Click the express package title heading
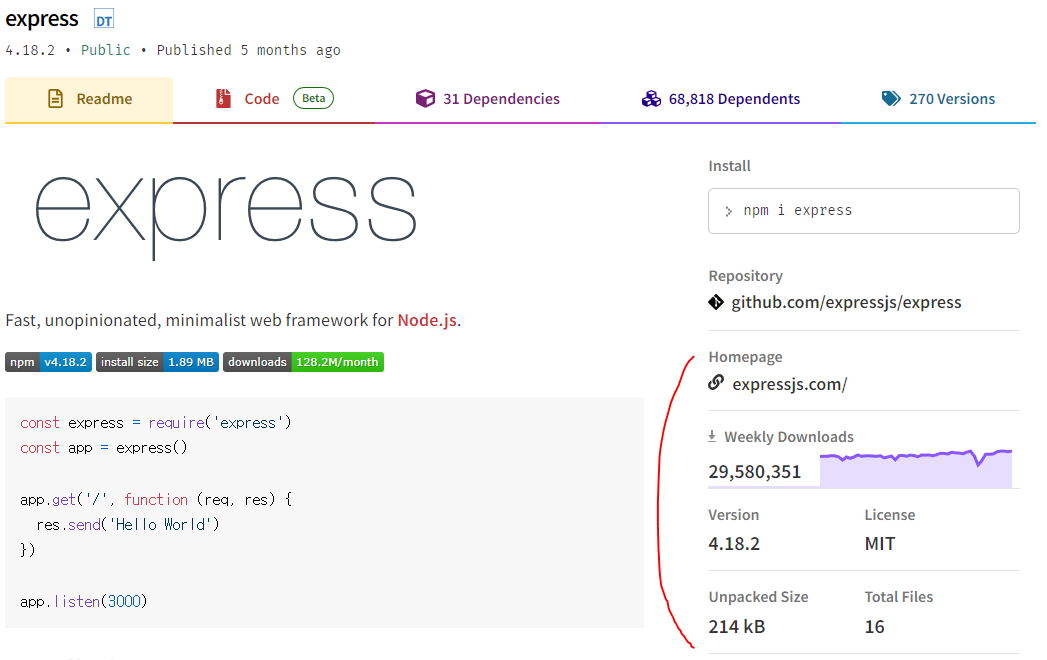 (42, 19)
